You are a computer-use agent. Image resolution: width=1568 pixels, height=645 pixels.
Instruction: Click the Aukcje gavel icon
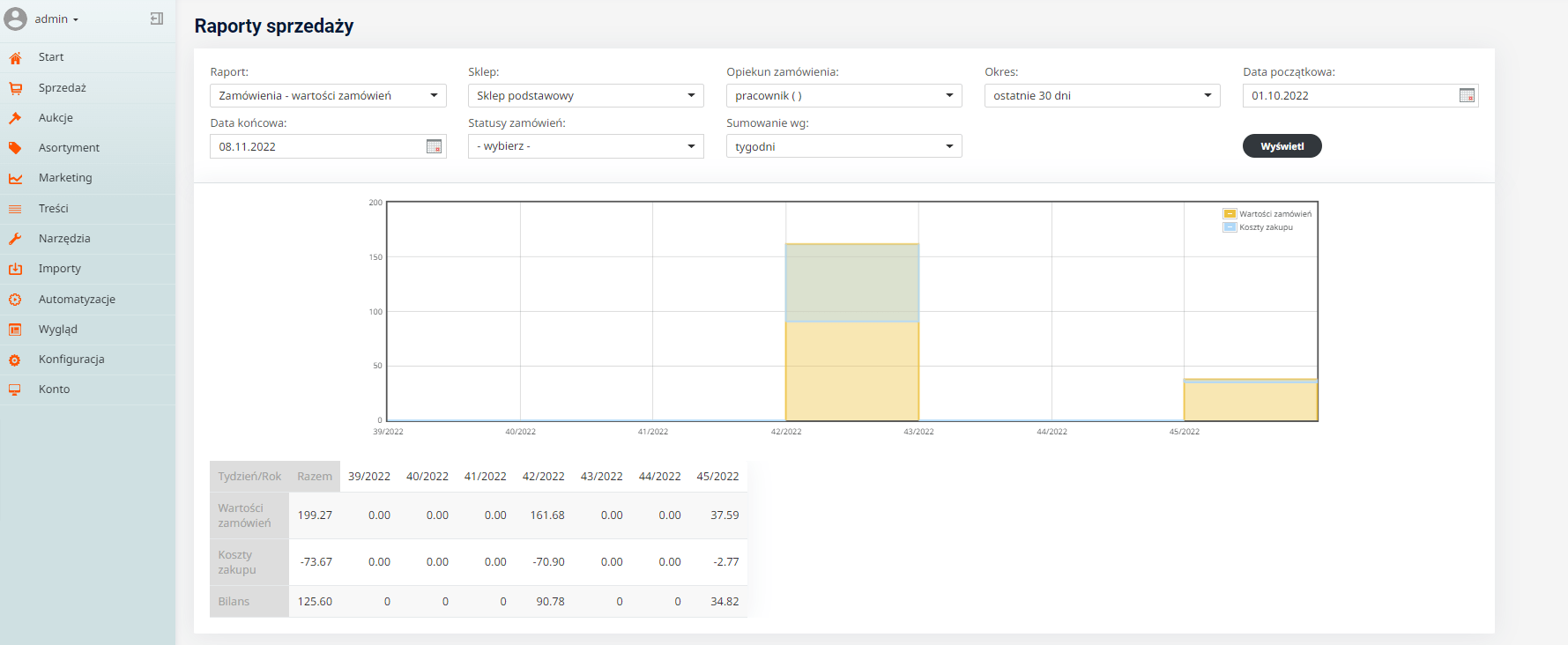[15, 118]
